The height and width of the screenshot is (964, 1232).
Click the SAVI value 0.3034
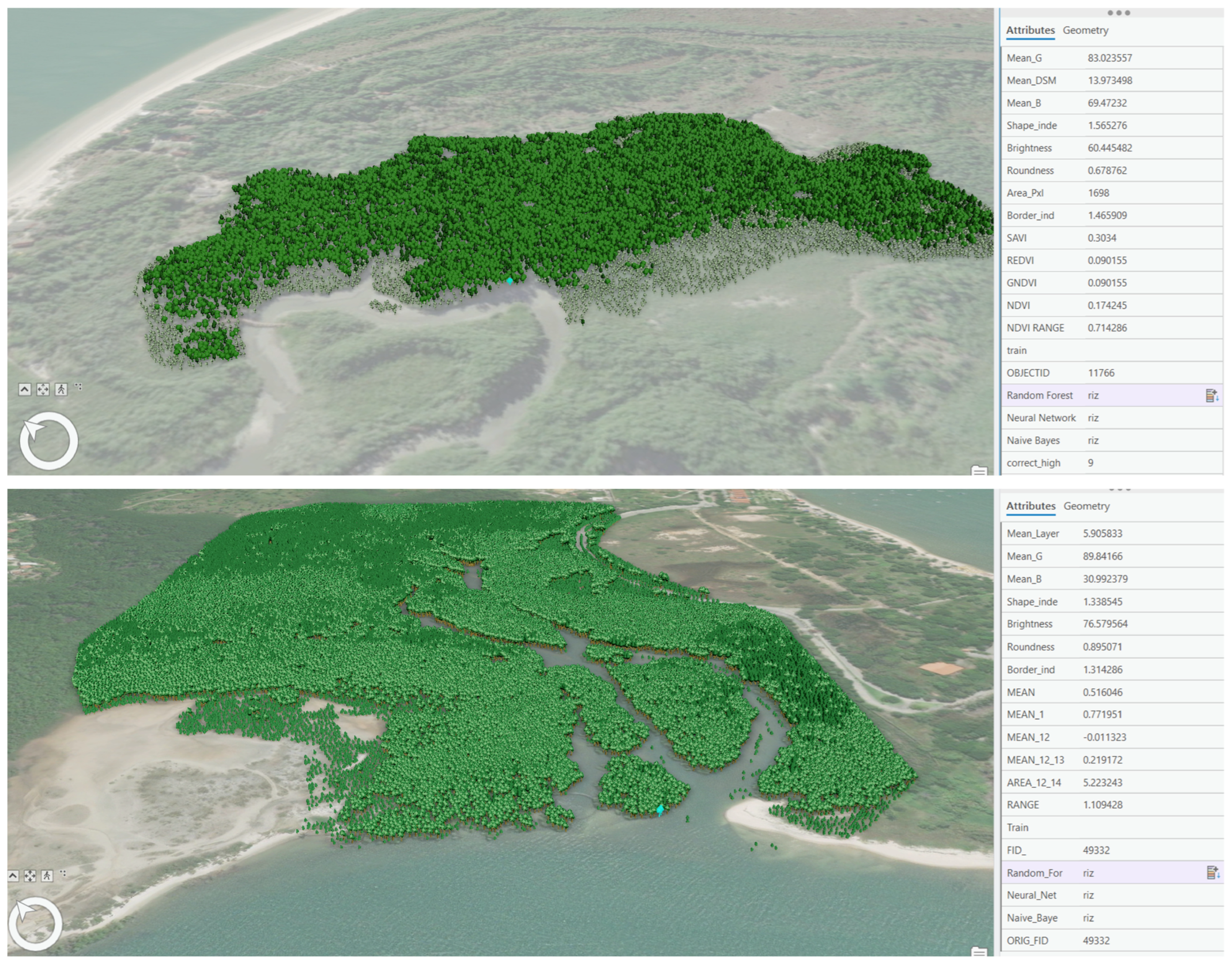pyautogui.click(x=1102, y=238)
